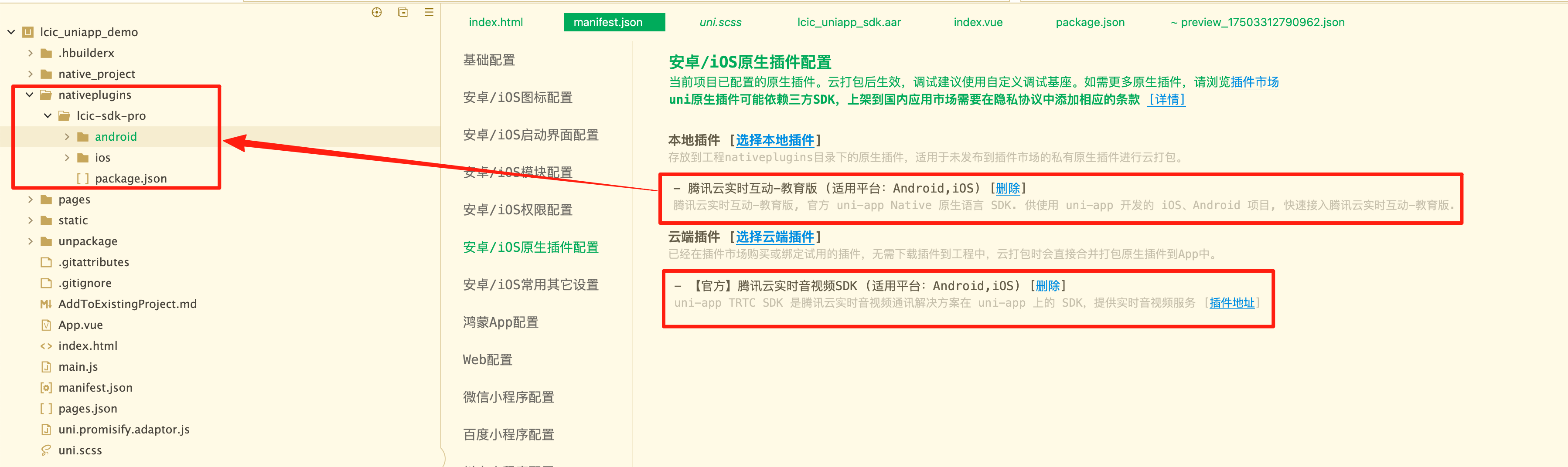
Task: Open the 微信小程序配置 section
Action: coord(508,398)
